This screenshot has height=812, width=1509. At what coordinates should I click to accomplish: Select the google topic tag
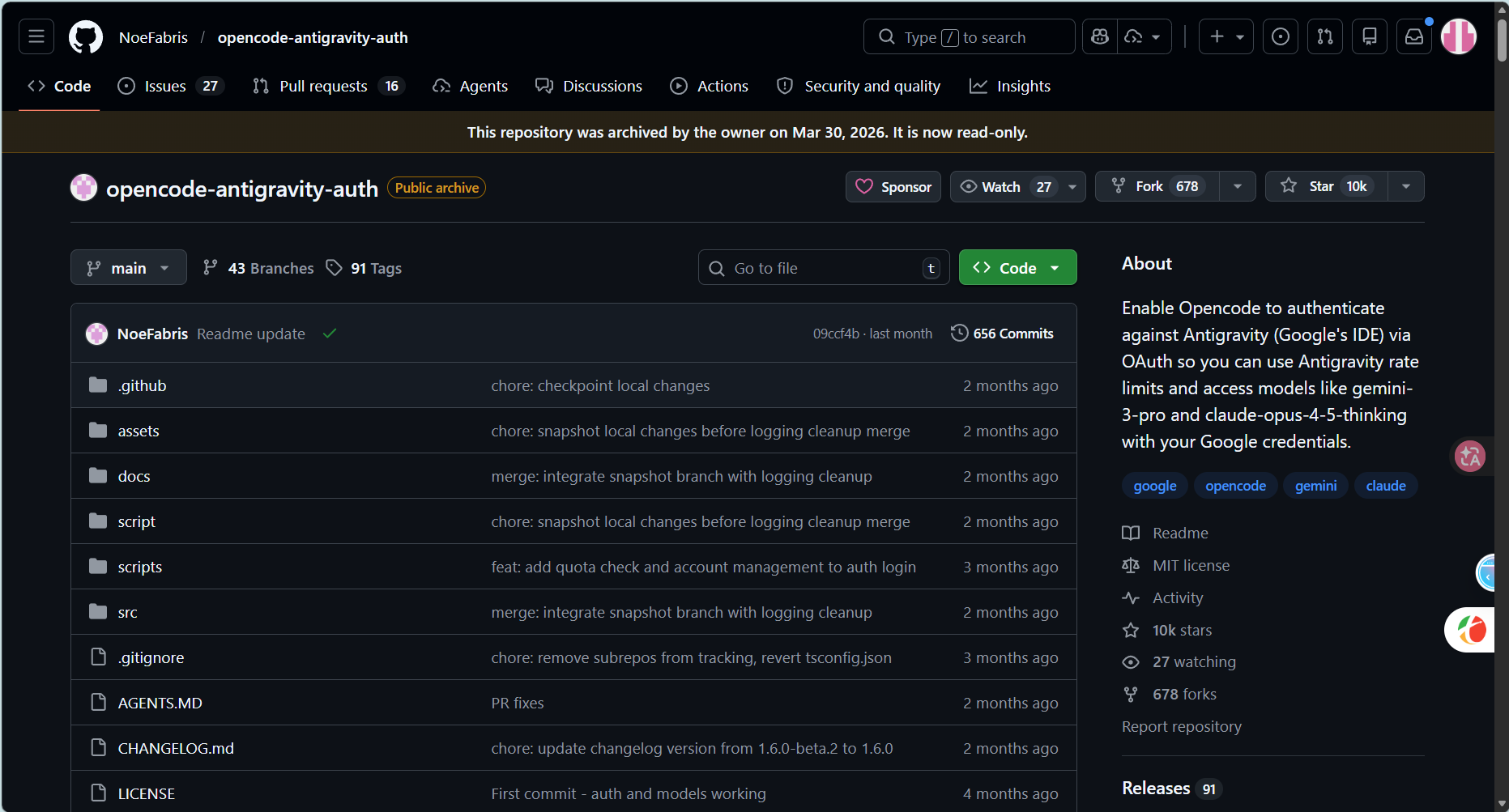(x=1155, y=486)
